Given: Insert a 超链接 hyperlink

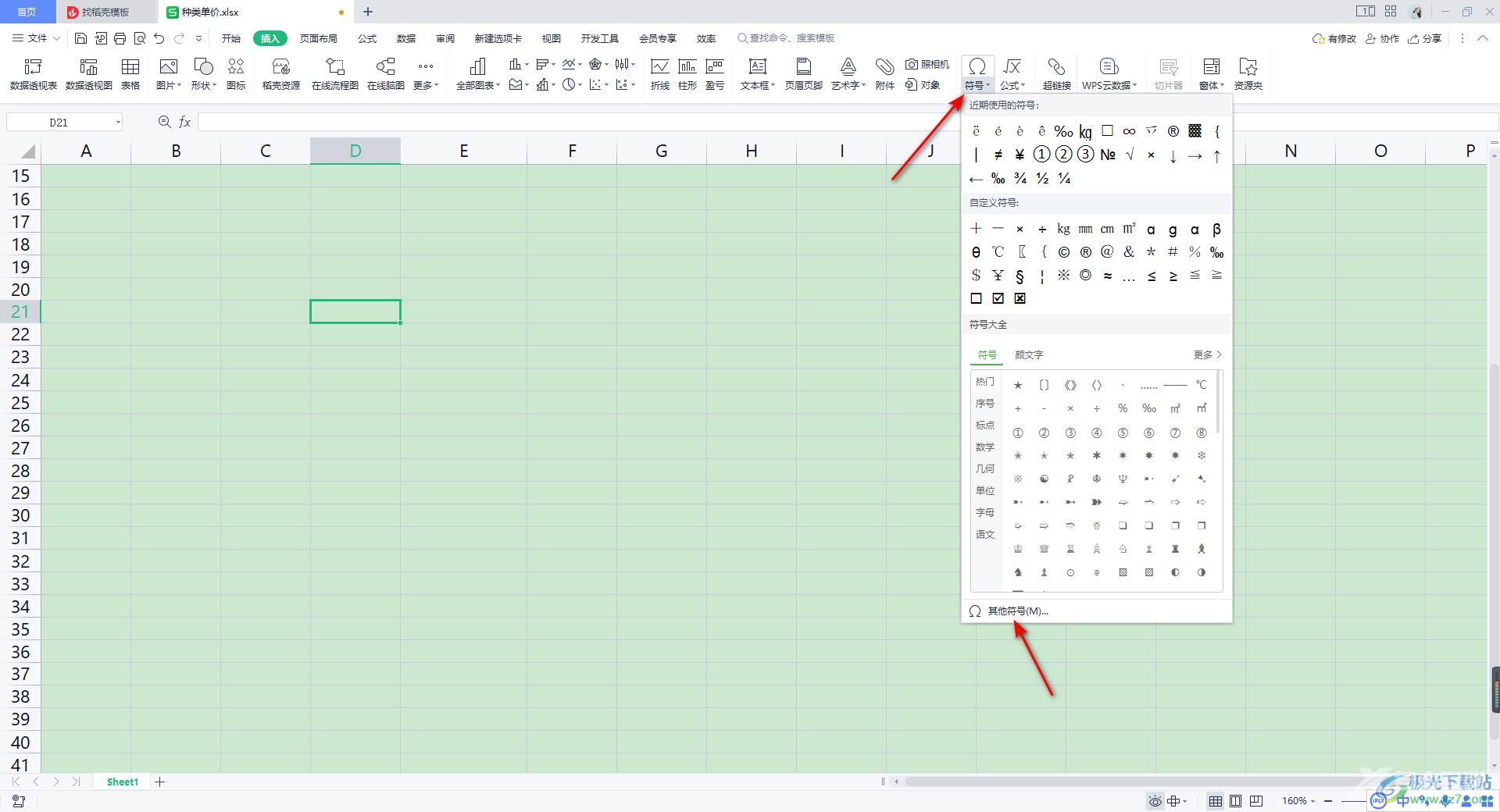Looking at the screenshot, I should click(x=1057, y=74).
